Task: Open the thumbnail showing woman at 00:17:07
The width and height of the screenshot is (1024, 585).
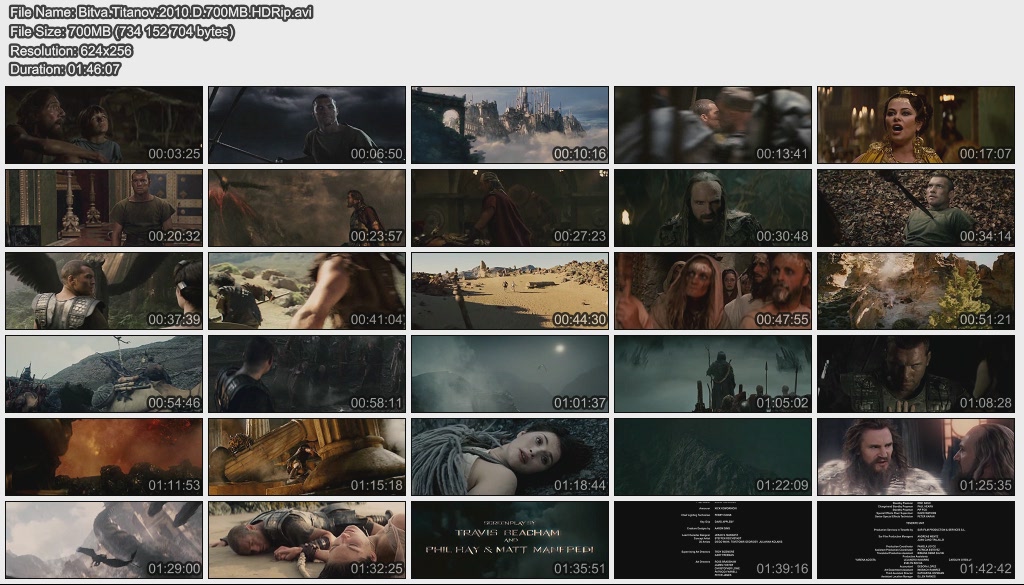Action: [916, 125]
